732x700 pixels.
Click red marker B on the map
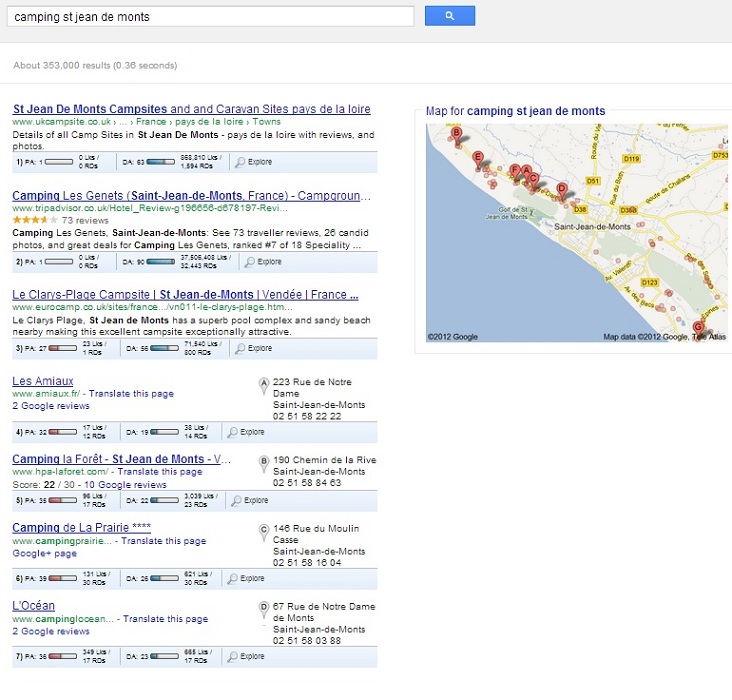click(457, 135)
